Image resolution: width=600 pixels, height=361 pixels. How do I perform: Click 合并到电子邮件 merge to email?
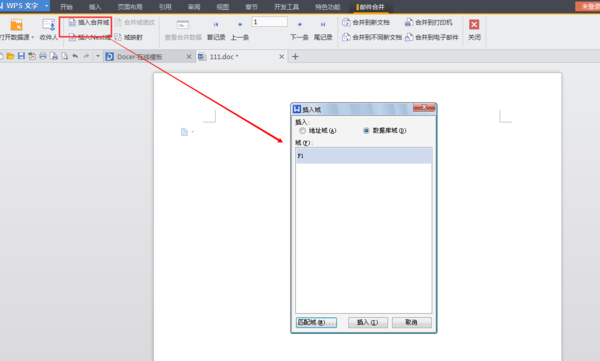432,37
